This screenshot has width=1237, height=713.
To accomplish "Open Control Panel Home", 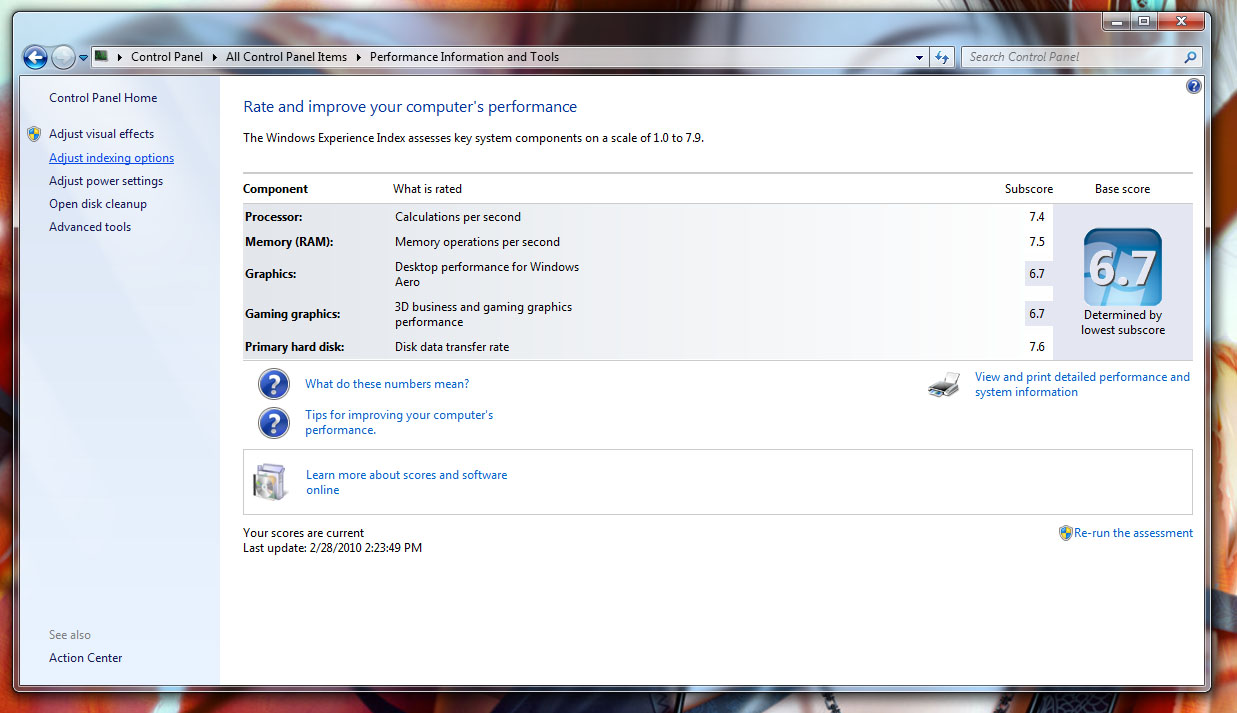I will pyautogui.click(x=103, y=98).
